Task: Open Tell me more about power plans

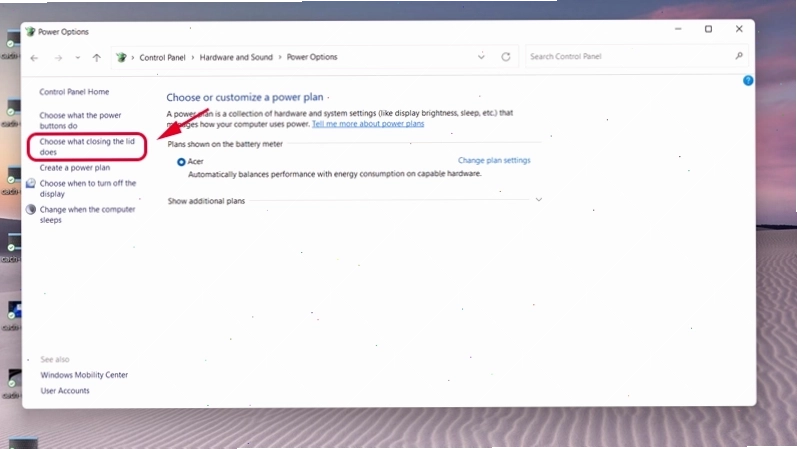Action: (368, 124)
